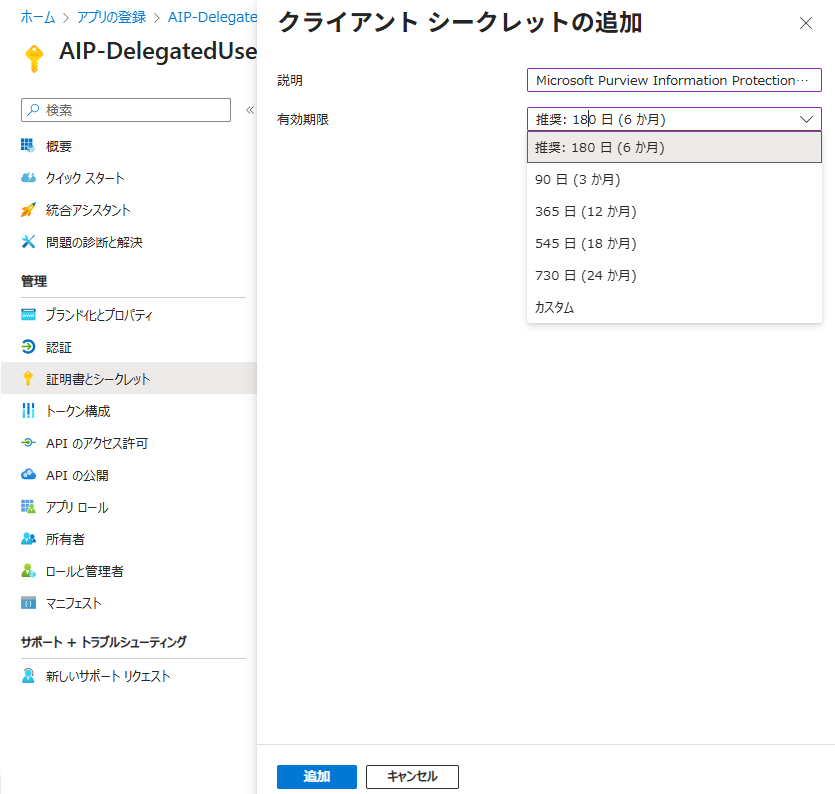Close the クライアント シークレットの追加 panel
This screenshot has height=794, width=835.
806,23
